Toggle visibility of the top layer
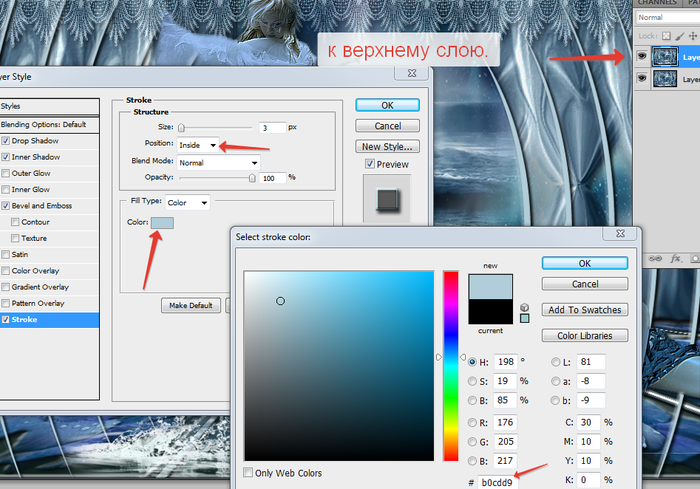Viewport: 700px width, 489px height. 642,56
